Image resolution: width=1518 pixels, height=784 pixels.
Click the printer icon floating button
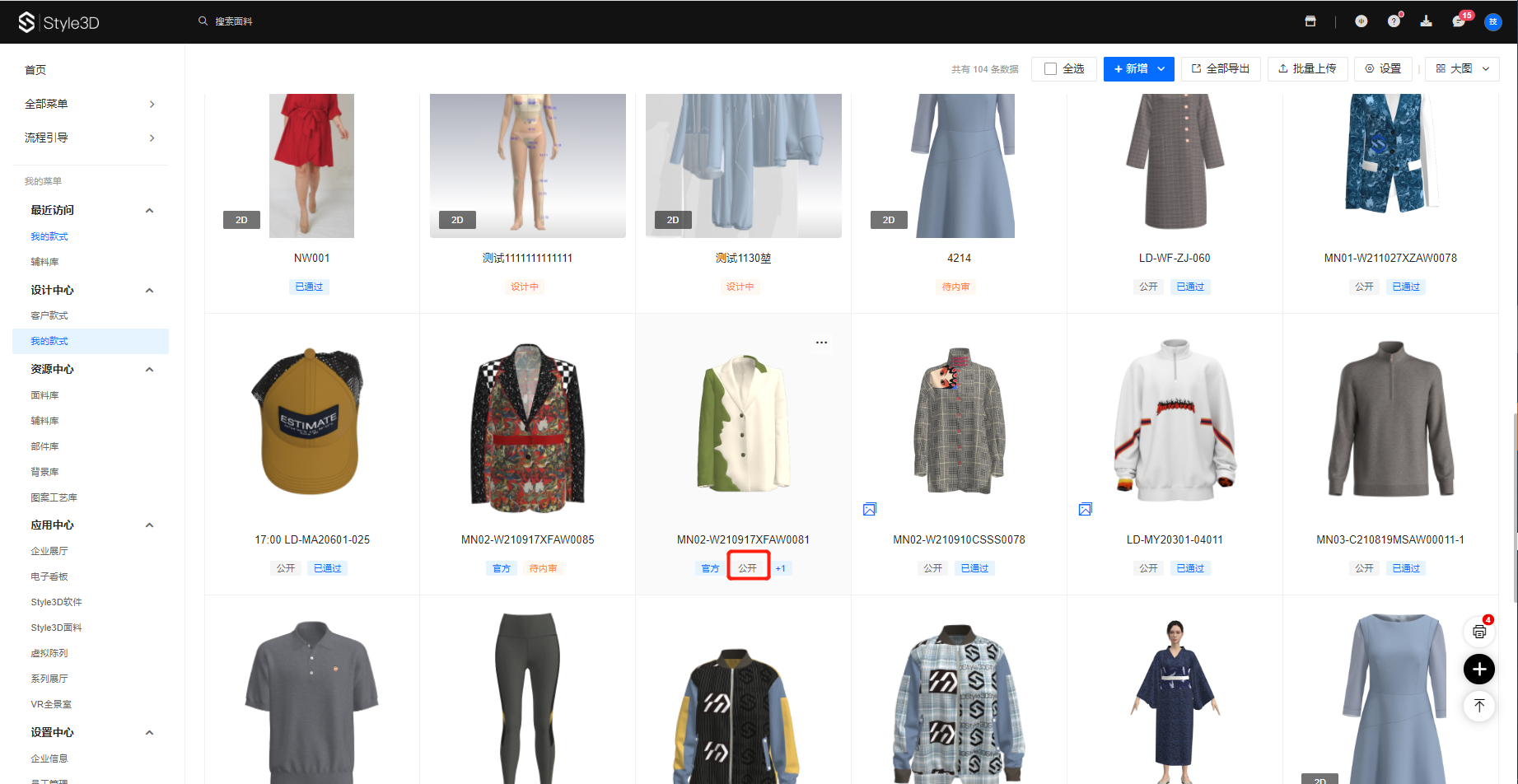(1479, 632)
